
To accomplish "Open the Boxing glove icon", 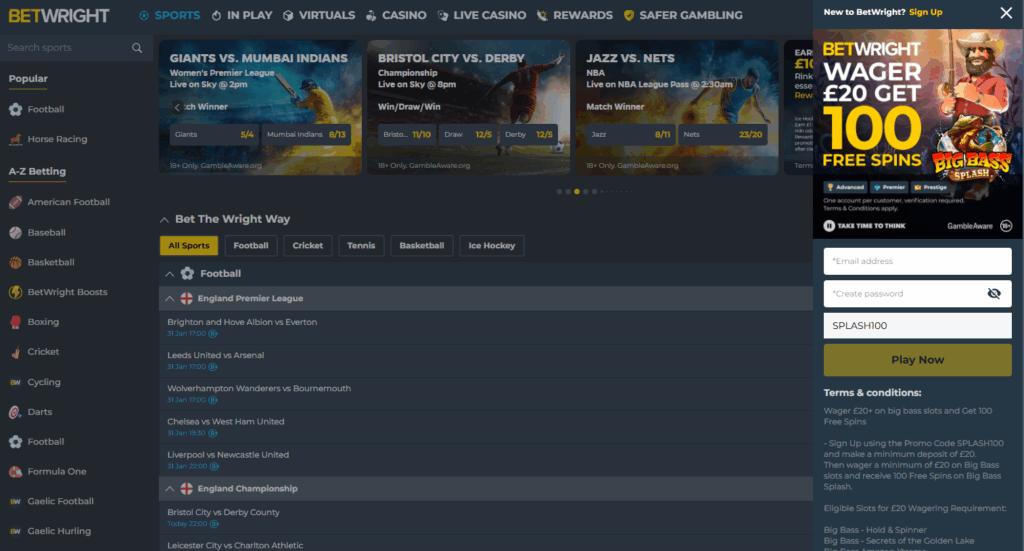I will [x=15, y=322].
